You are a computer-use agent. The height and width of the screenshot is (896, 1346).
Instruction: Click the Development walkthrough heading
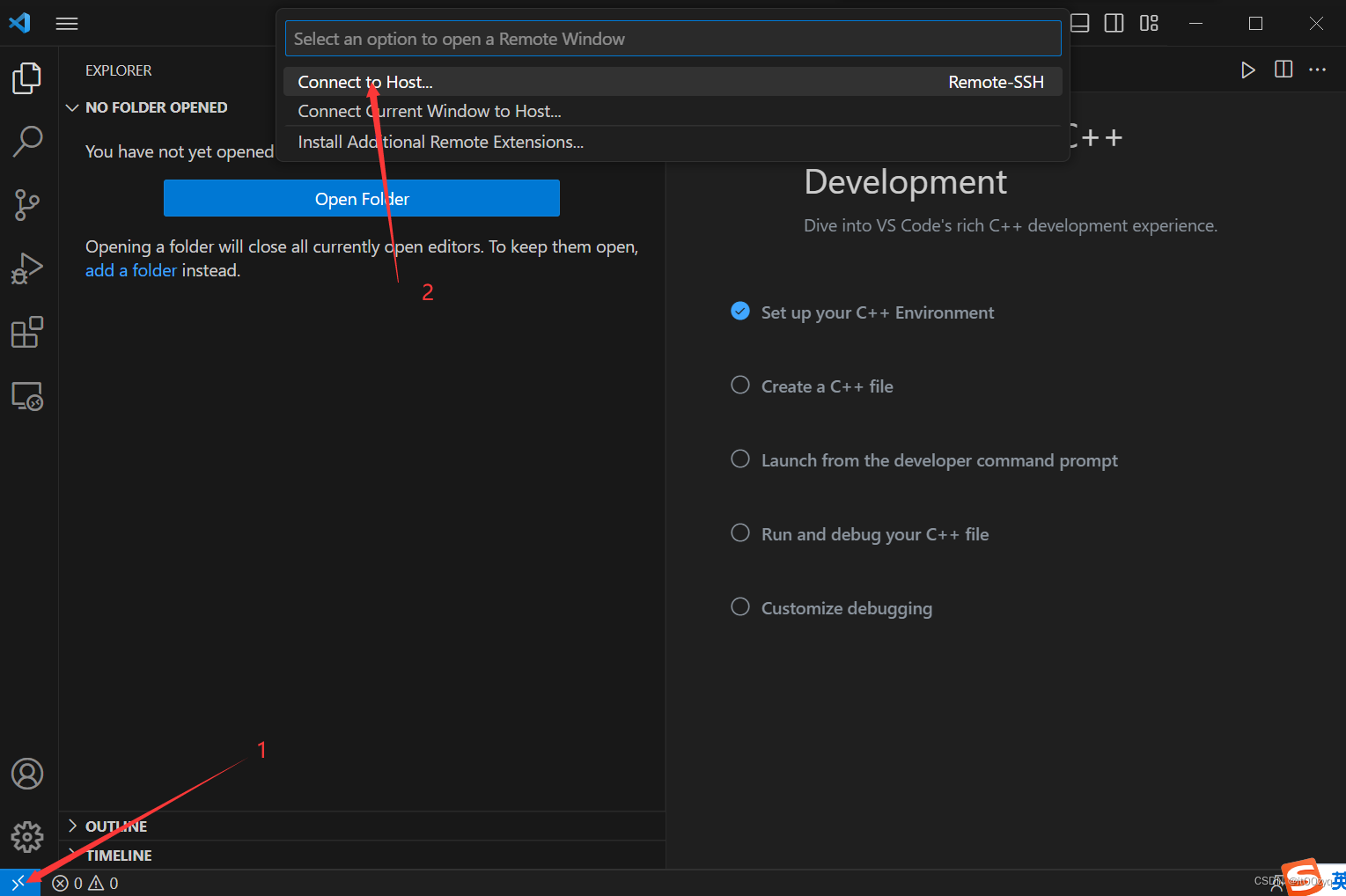tap(905, 182)
